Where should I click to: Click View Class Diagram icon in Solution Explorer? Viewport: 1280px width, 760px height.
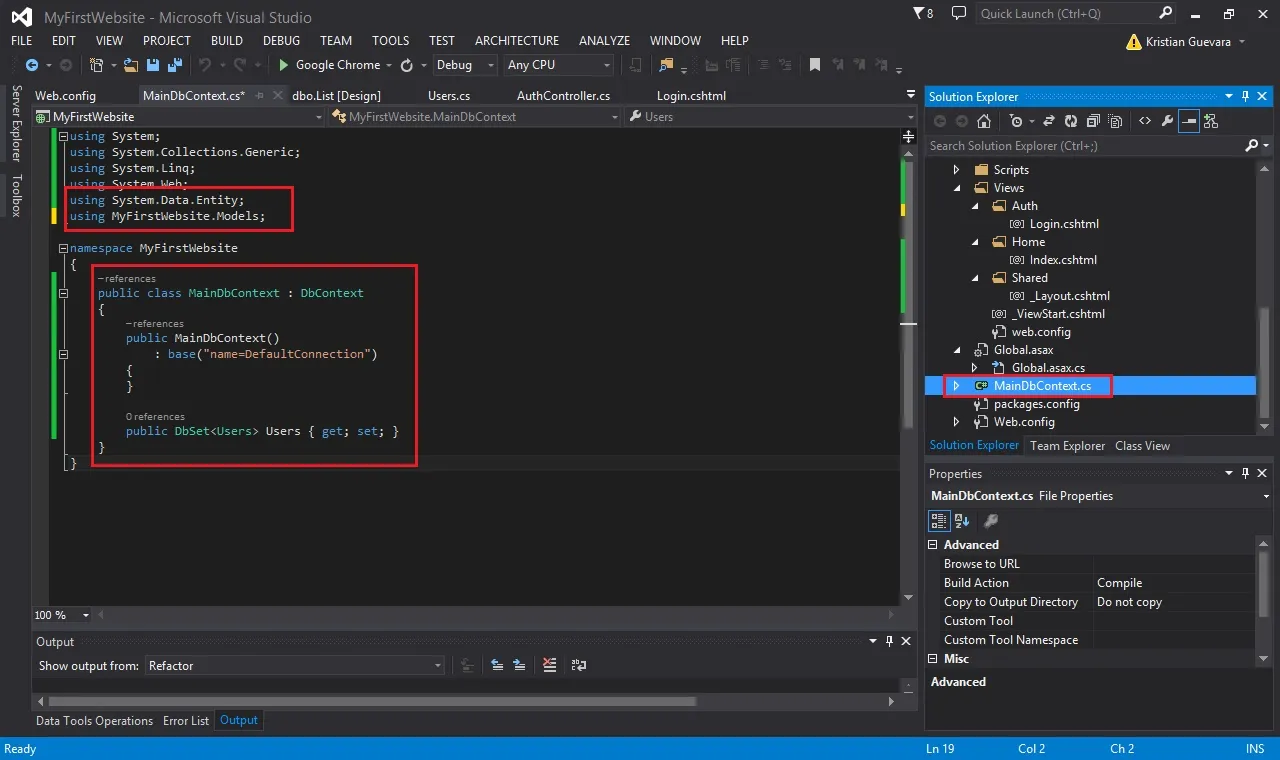click(x=1211, y=122)
